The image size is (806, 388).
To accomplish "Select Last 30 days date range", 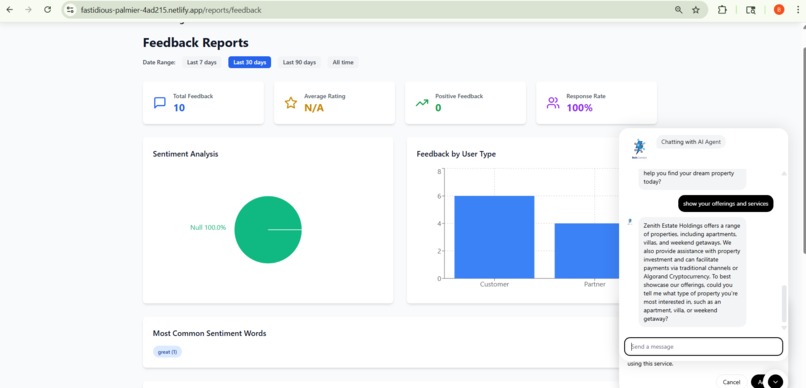I will (x=249, y=62).
